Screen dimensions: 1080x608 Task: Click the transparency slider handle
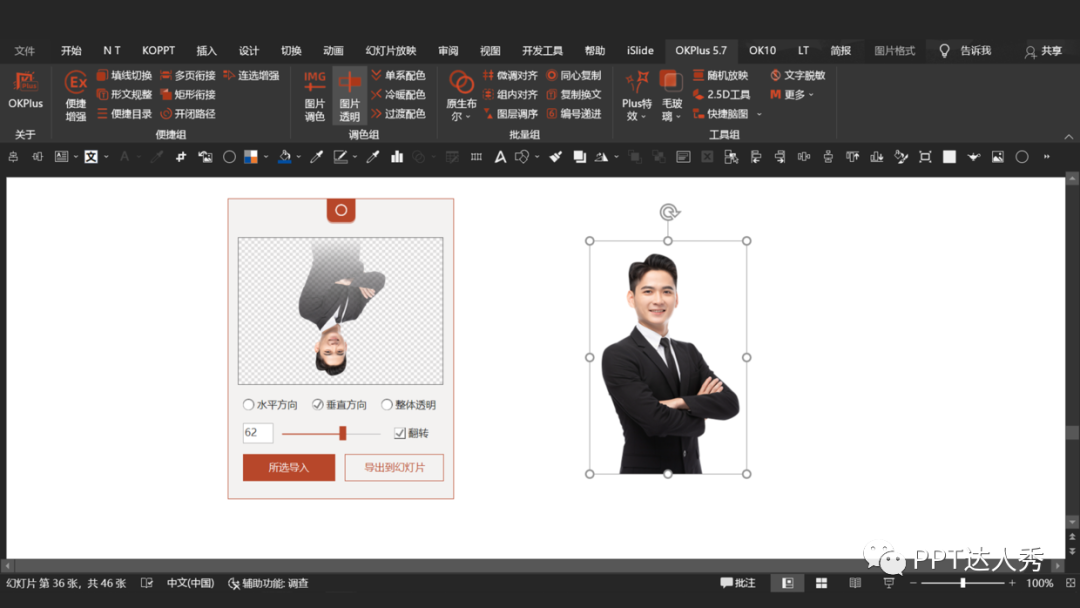(342, 433)
